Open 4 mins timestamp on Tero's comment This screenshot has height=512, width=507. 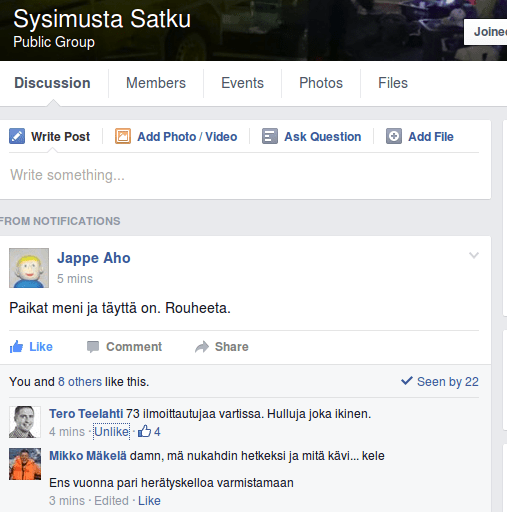67,432
